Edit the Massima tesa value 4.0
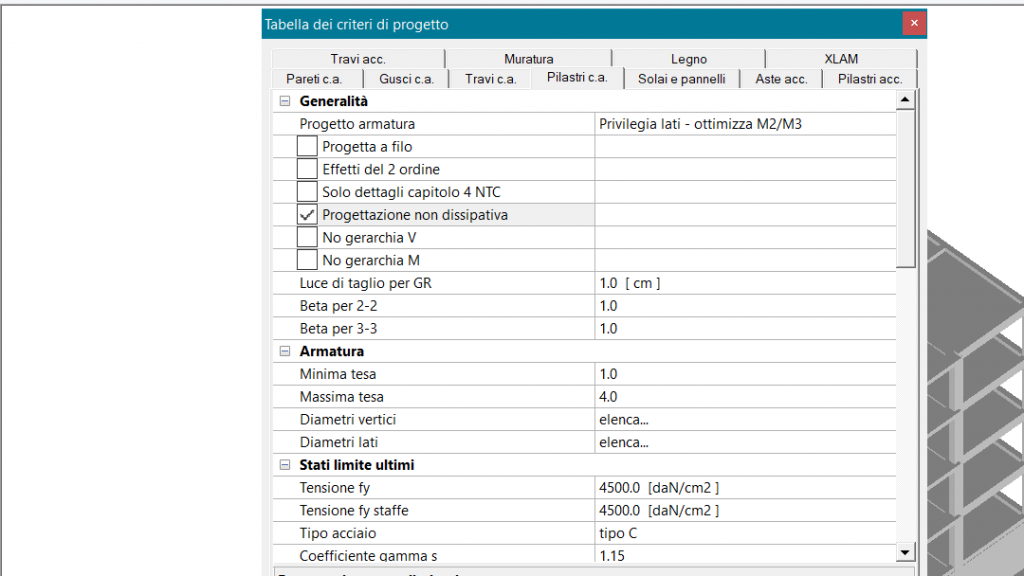The image size is (1024, 576). coord(745,397)
